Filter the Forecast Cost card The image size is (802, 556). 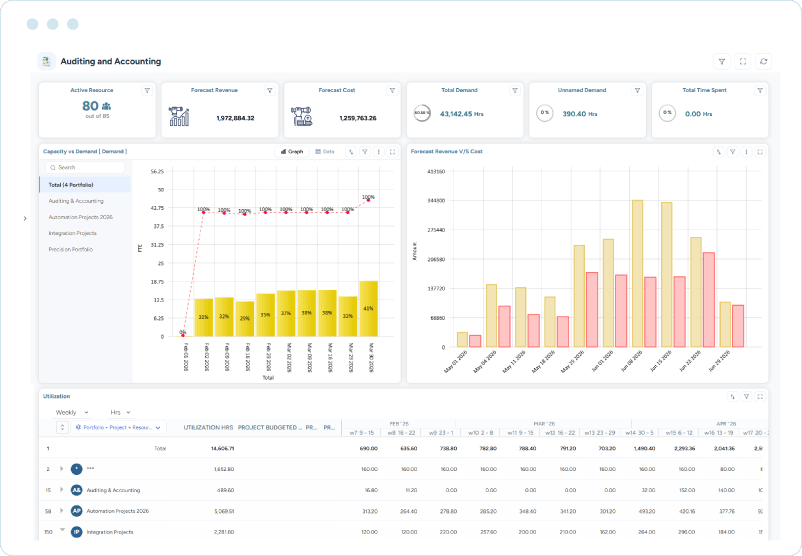point(392,91)
